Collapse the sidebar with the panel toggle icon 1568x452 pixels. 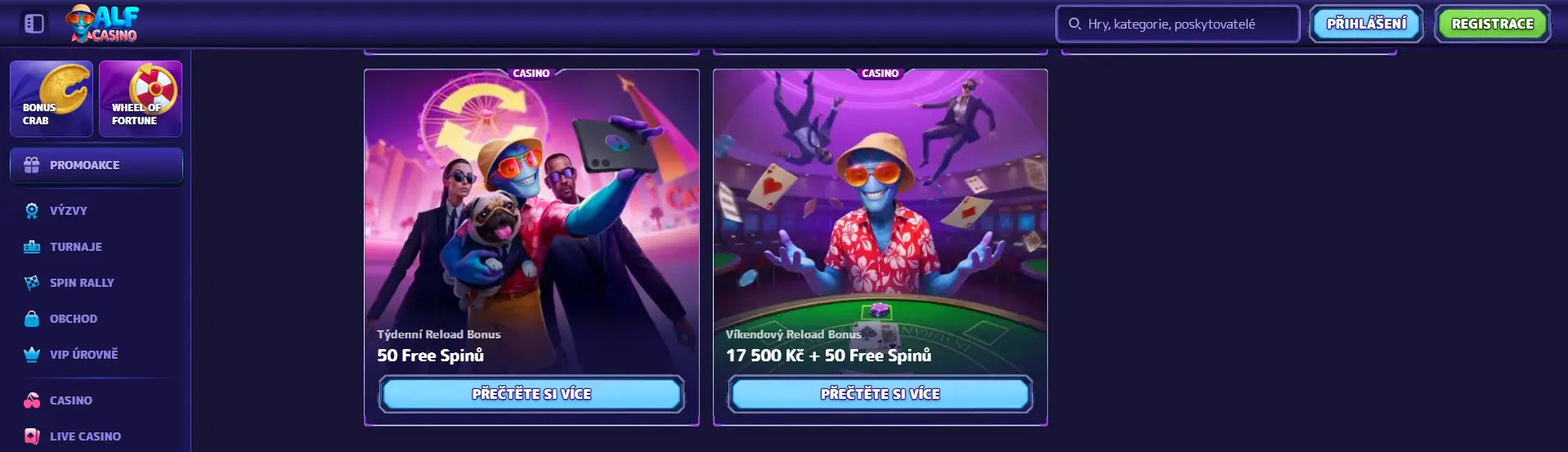pyautogui.click(x=34, y=24)
